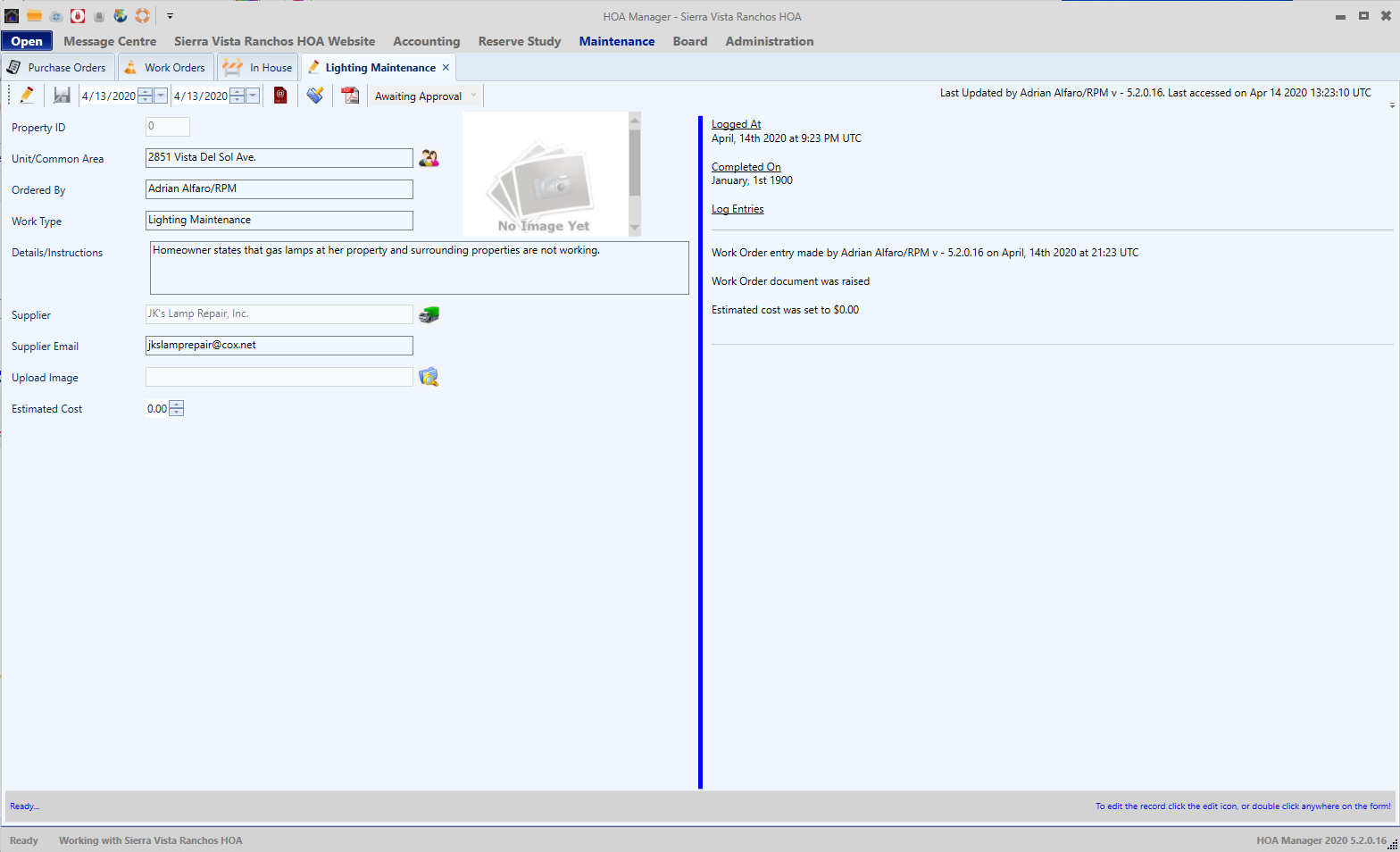
Task: Click the people icon beside Unit/Common Area
Action: (429, 158)
